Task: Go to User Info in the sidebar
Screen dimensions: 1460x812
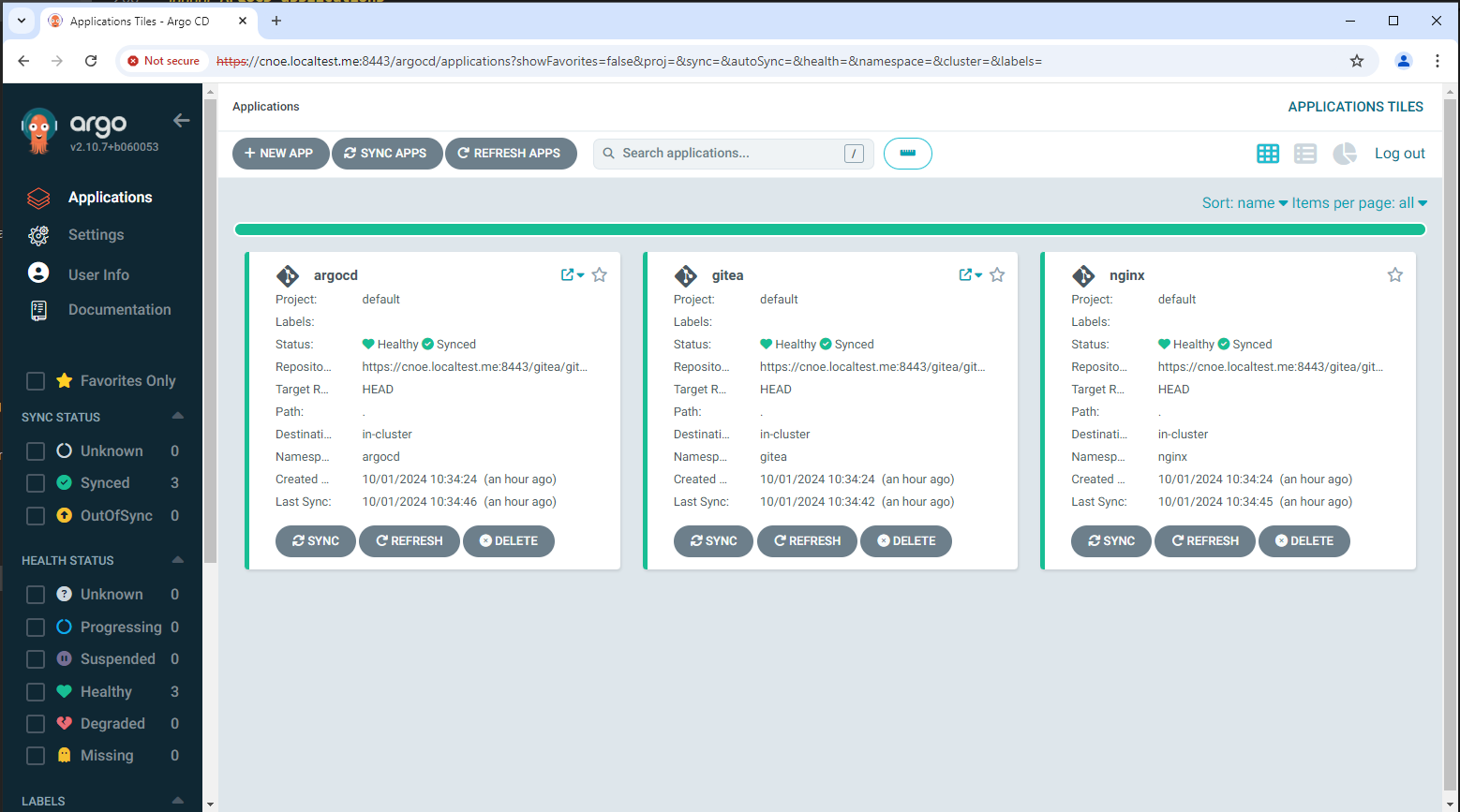Action: coord(98,274)
